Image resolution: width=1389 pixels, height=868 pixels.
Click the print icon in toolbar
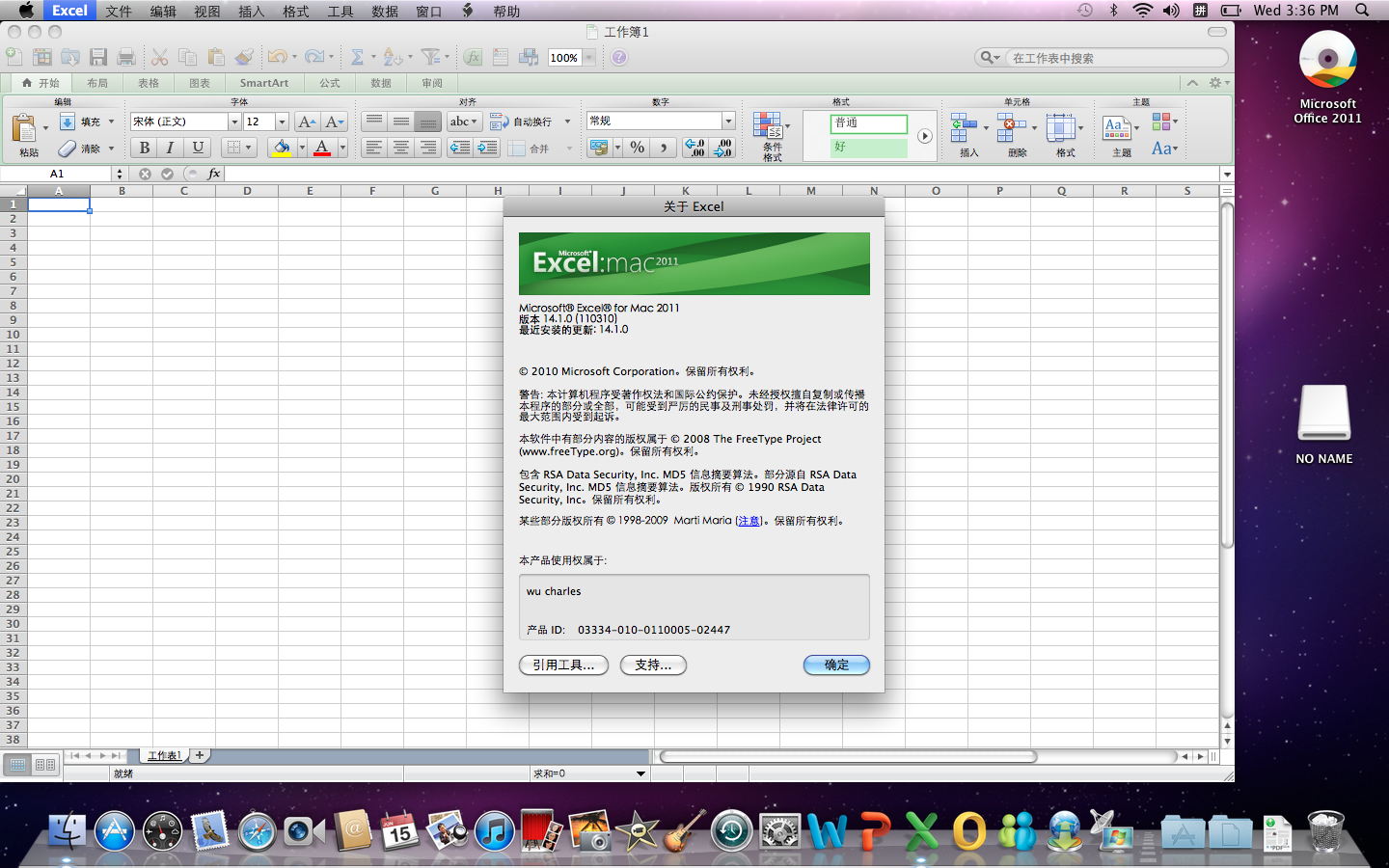(126, 58)
